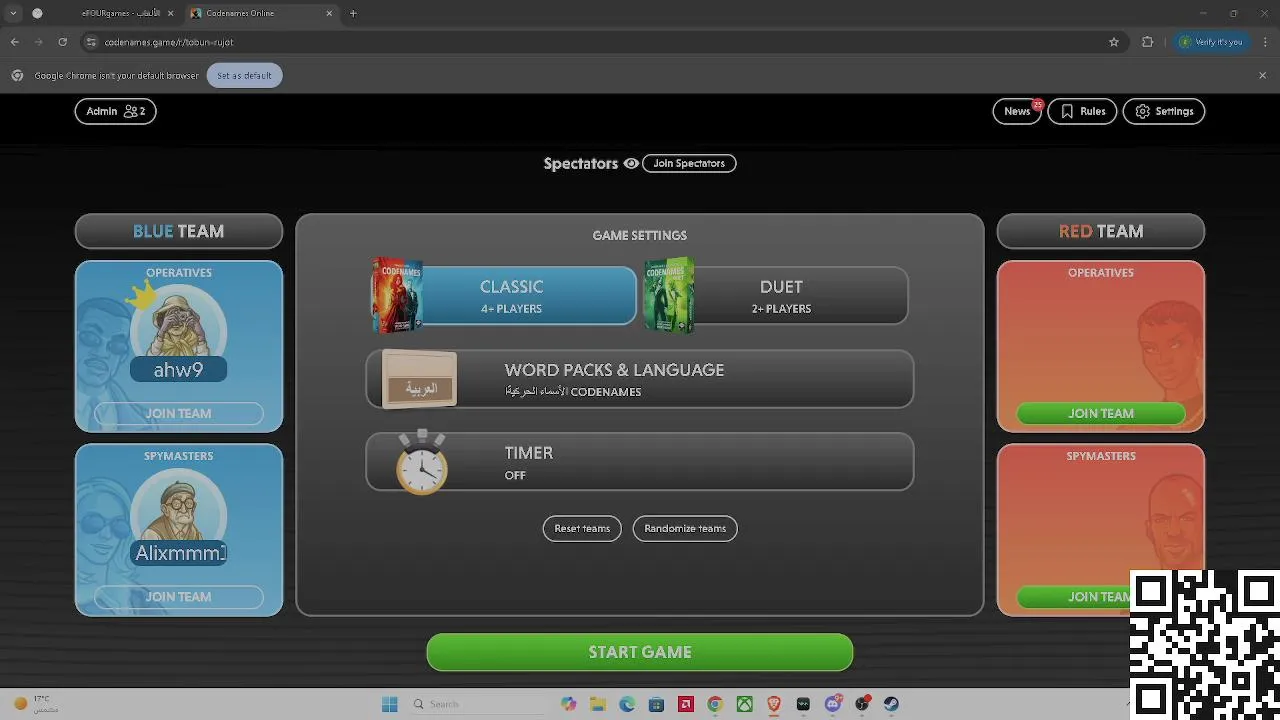This screenshot has height=720, width=1280.
Task: Open Google Chrome from taskbar
Action: pyautogui.click(x=714, y=704)
